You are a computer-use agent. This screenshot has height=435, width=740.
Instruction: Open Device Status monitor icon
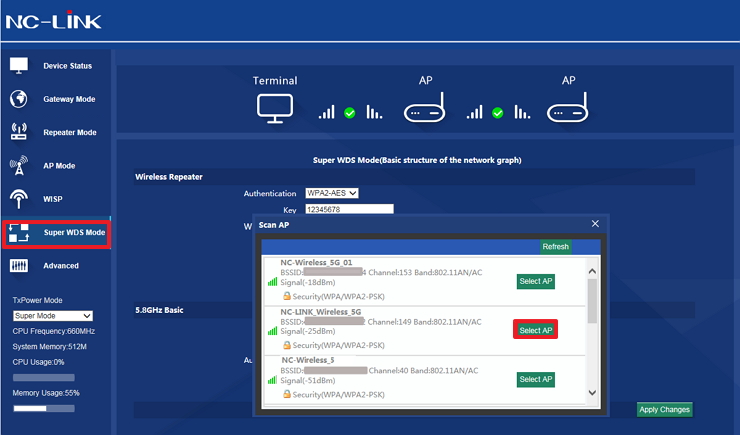point(19,66)
